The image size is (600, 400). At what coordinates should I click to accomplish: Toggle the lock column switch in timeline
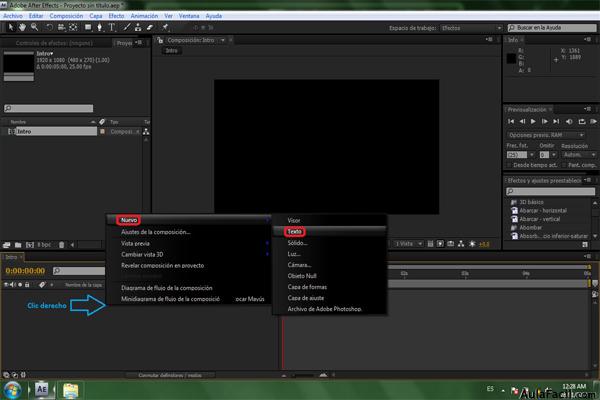click(x=27, y=285)
